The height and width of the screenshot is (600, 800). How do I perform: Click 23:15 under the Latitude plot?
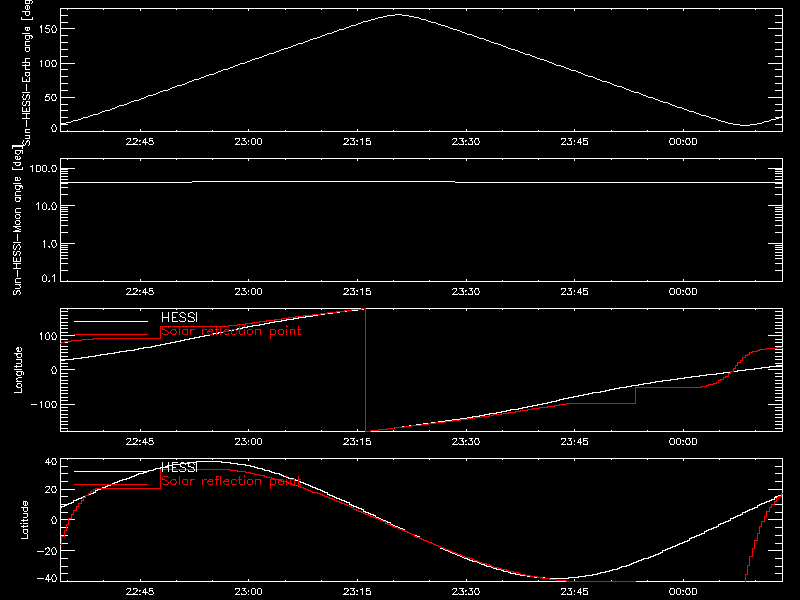click(x=357, y=591)
